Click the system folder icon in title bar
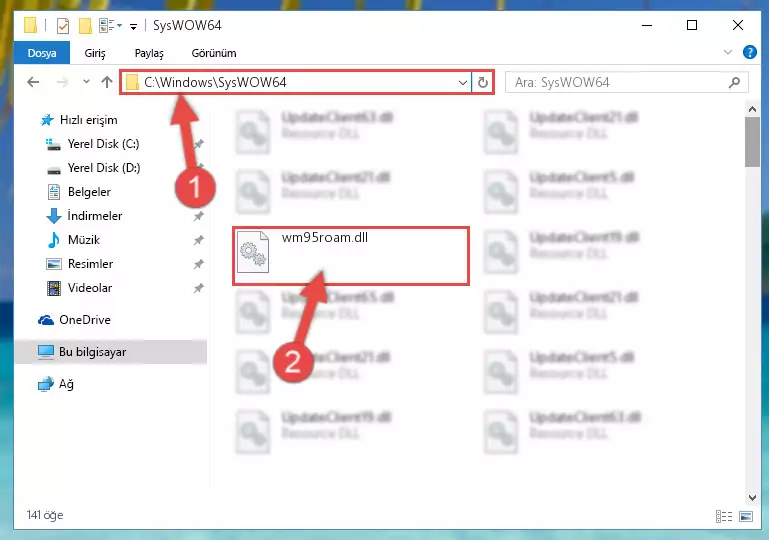 pos(30,25)
